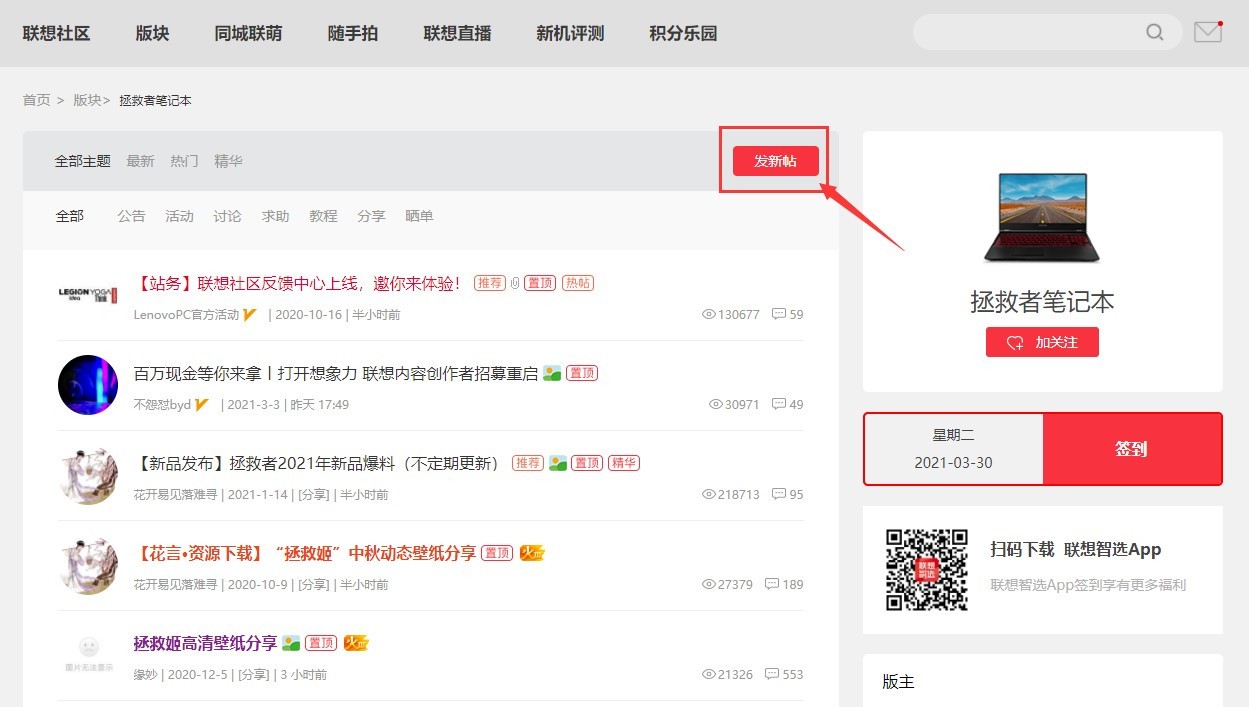The image size is (1249, 707).
Task: Open the 百万现金等你来拿 post
Action: coord(336,373)
